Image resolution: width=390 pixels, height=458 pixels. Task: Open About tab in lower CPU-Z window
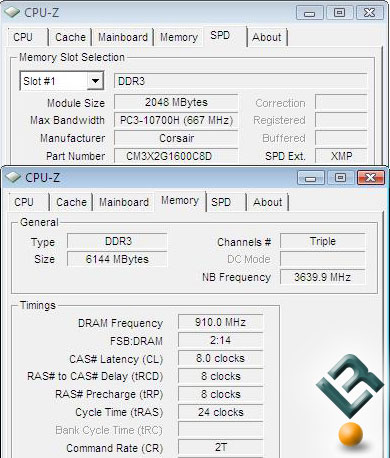point(268,202)
